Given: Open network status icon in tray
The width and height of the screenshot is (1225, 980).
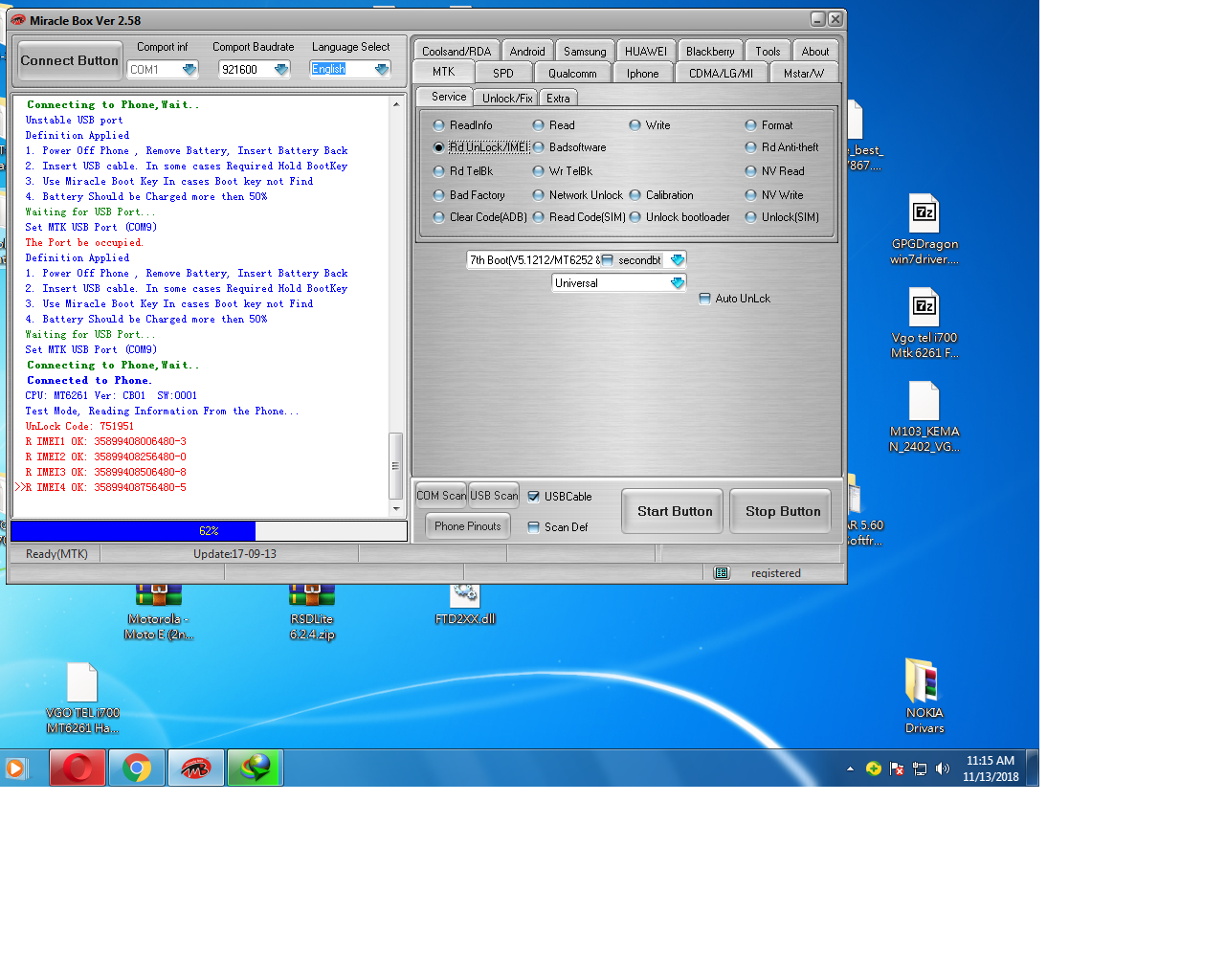Looking at the screenshot, I should click(920, 768).
